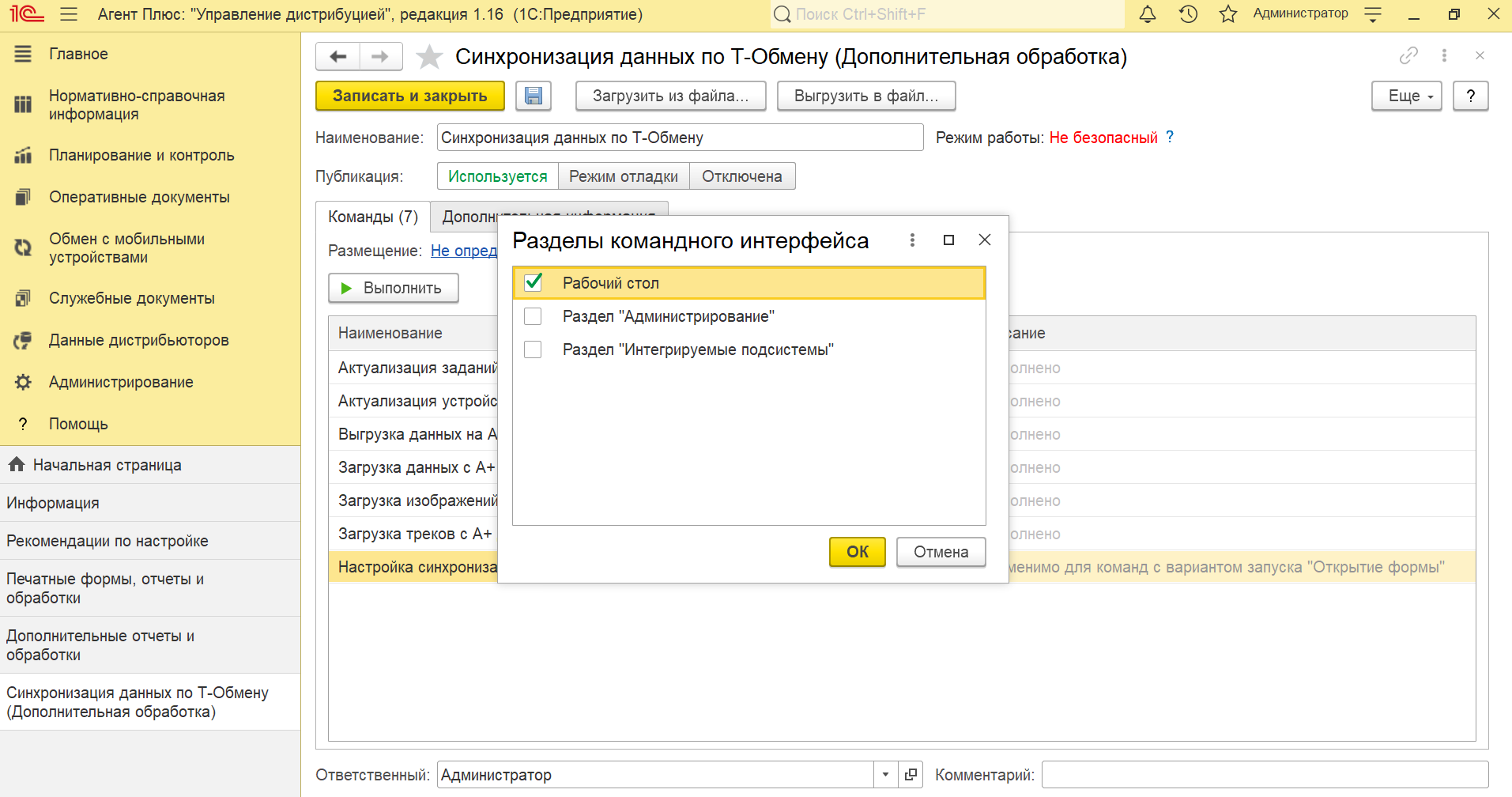Open Администрирование section in sidebar

pyautogui.click(x=121, y=382)
